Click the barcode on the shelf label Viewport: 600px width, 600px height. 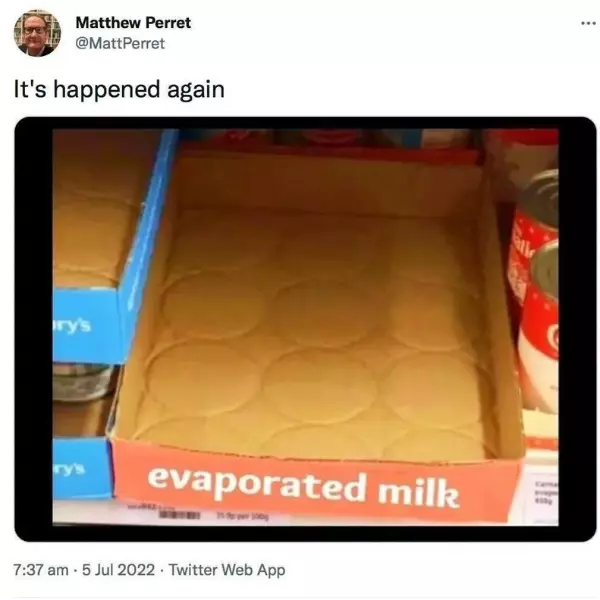click(180, 515)
